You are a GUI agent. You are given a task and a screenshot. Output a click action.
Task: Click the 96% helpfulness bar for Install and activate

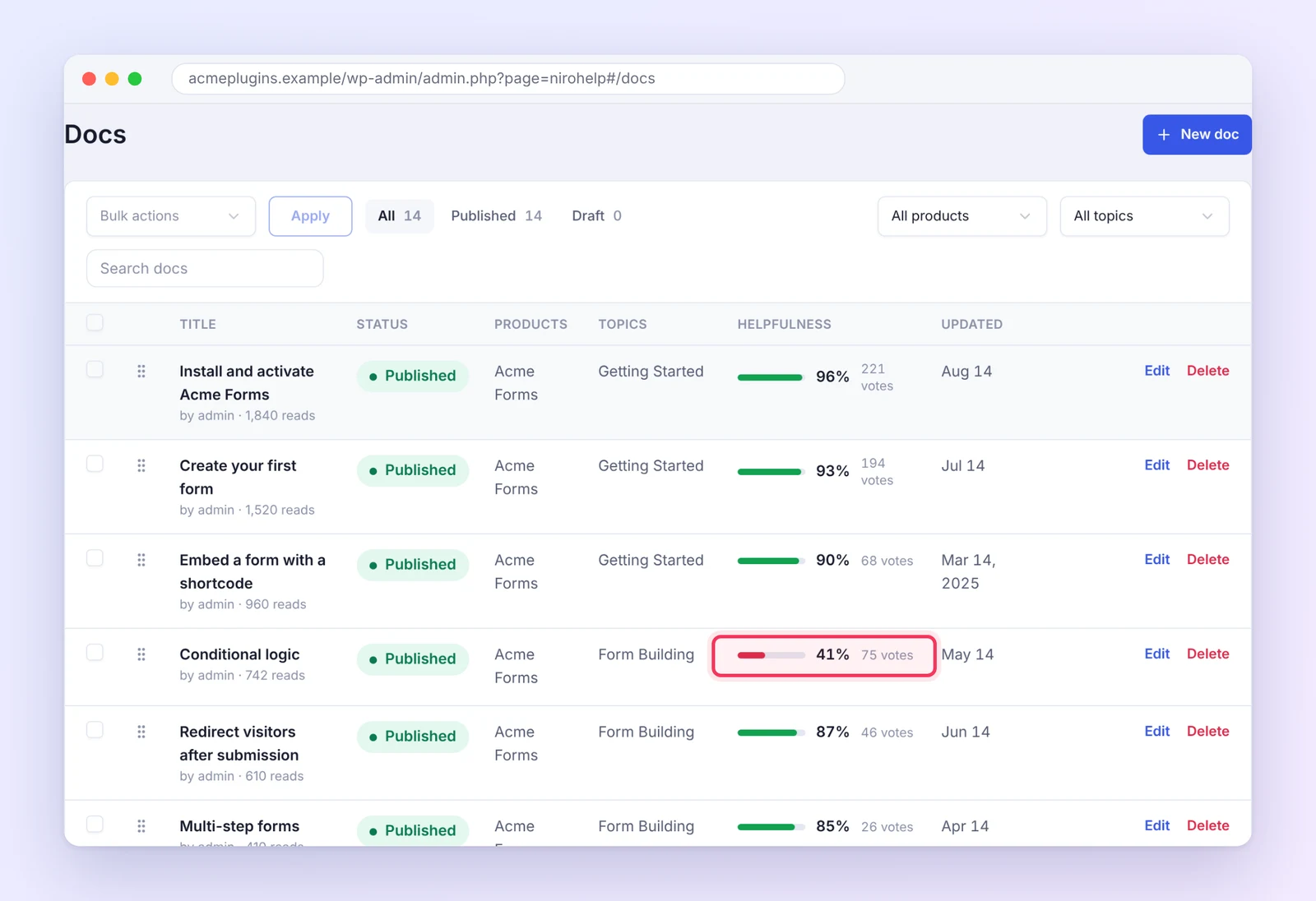(x=771, y=377)
